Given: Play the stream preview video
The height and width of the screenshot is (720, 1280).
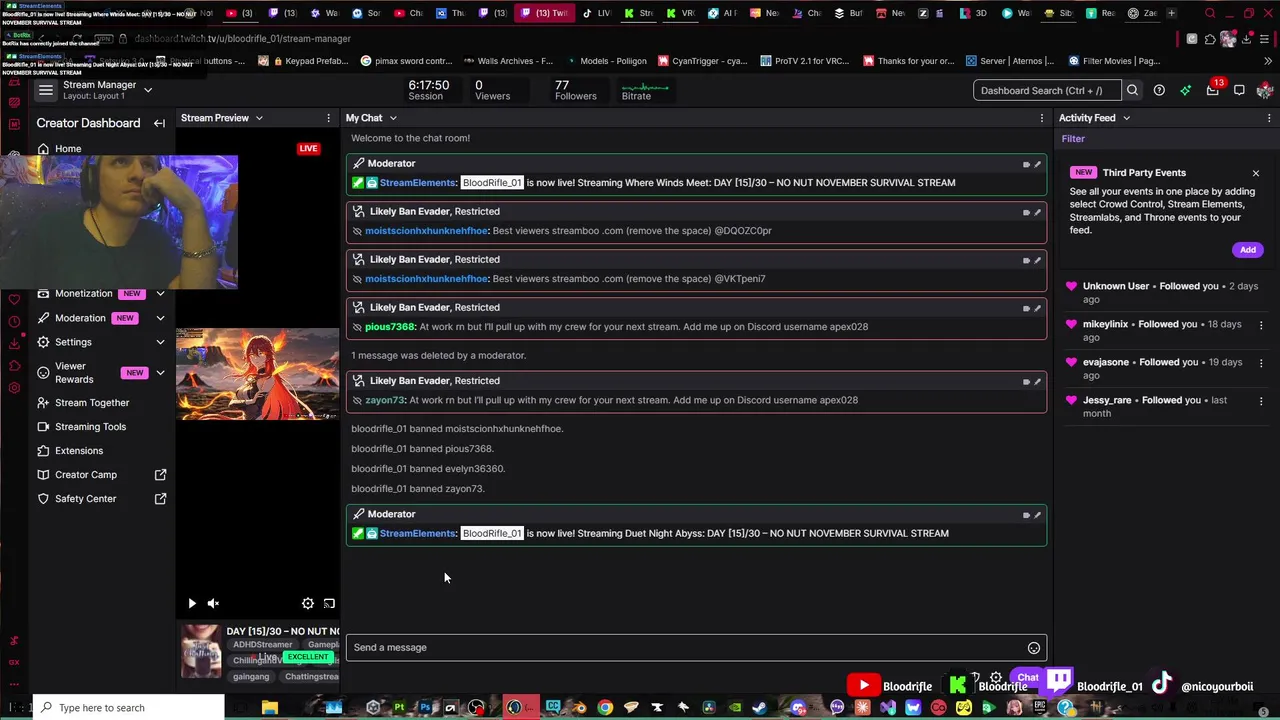Looking at the screenshot, I should tap(192, 603).
